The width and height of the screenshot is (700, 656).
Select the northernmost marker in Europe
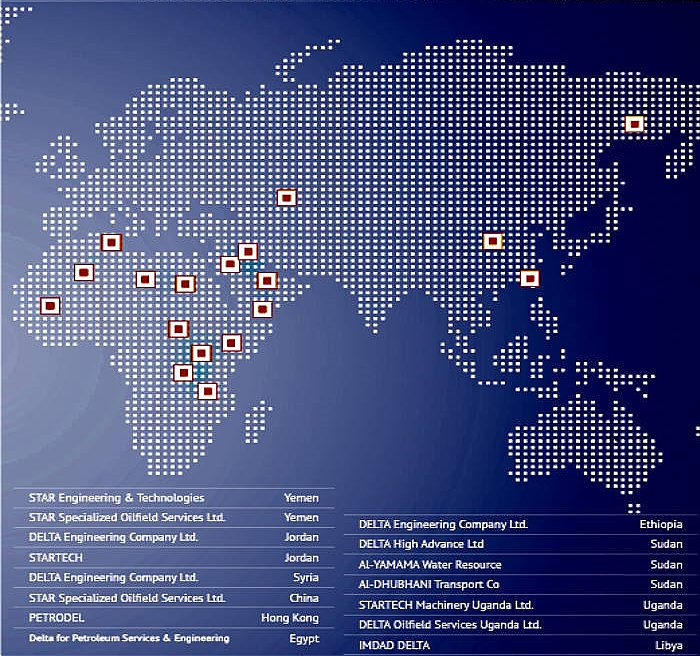pyautogui.click(x=111, y=242)
